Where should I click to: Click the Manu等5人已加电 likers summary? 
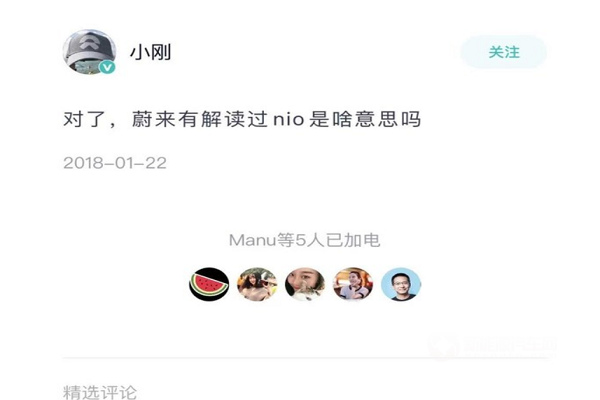point(305,240)
